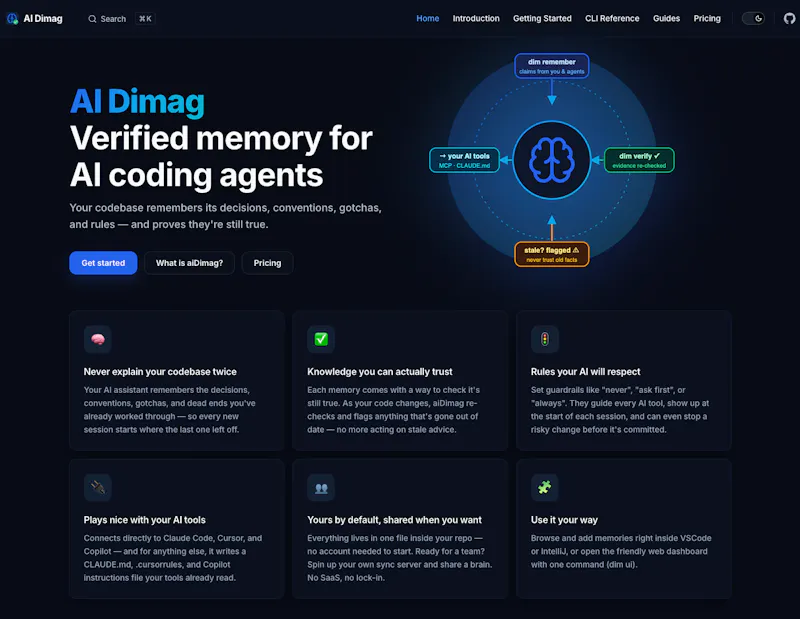Click the ⌘K shortcut badge
This screenshot has height=619, width=800.
(145, 19)
